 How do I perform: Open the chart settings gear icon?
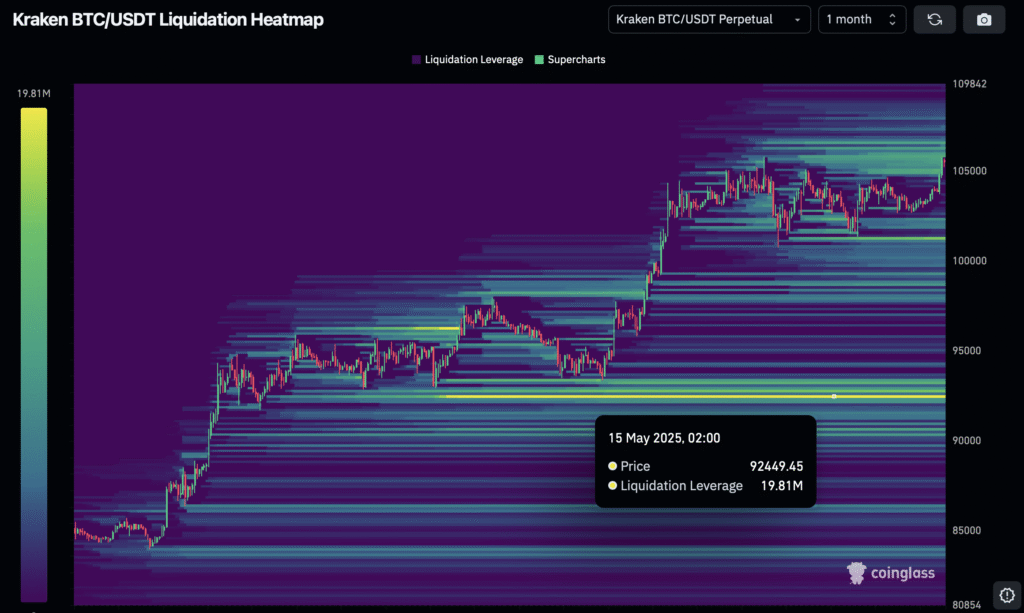pos(1007,595)
